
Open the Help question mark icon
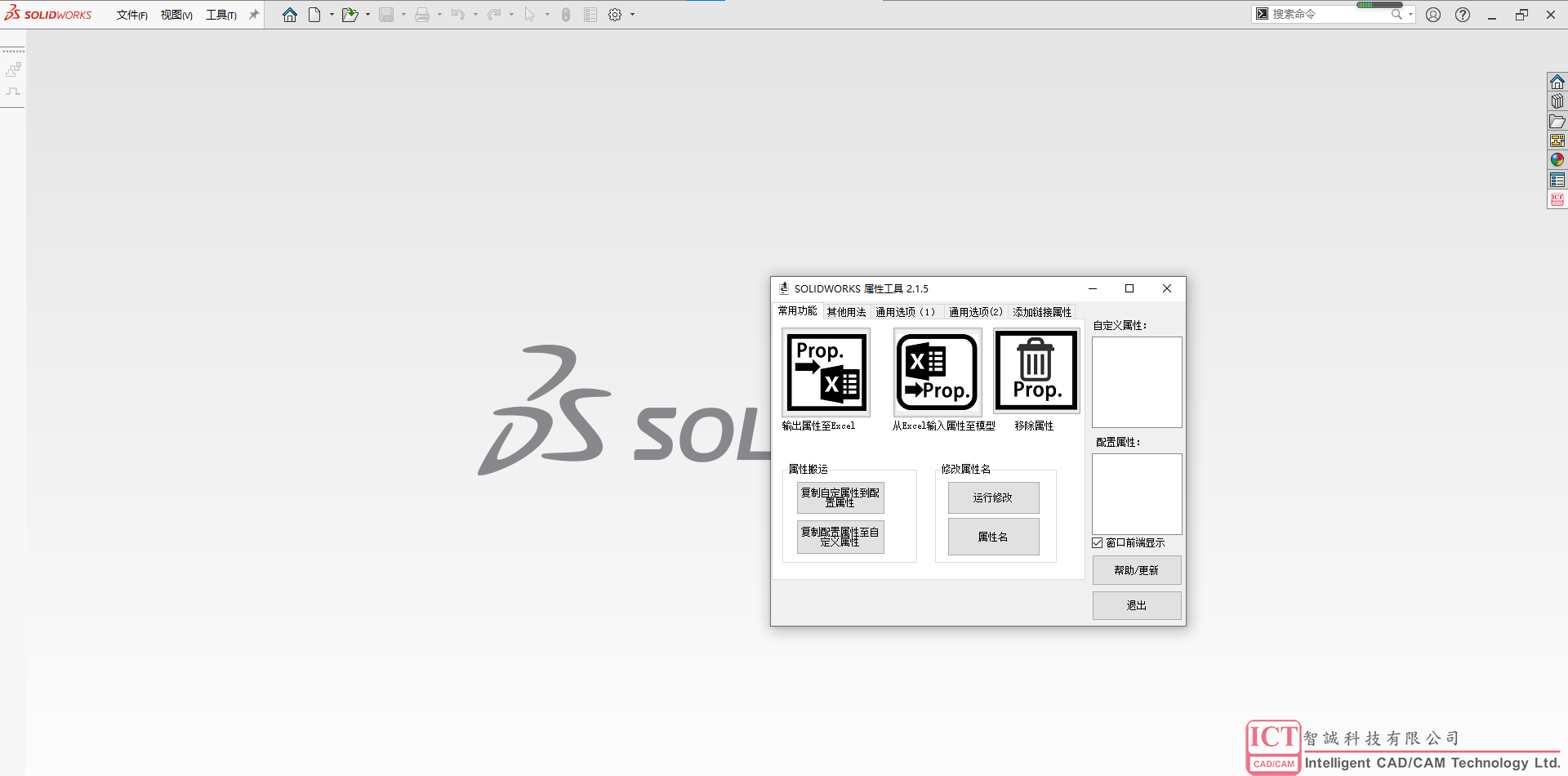click(1463, 15)
